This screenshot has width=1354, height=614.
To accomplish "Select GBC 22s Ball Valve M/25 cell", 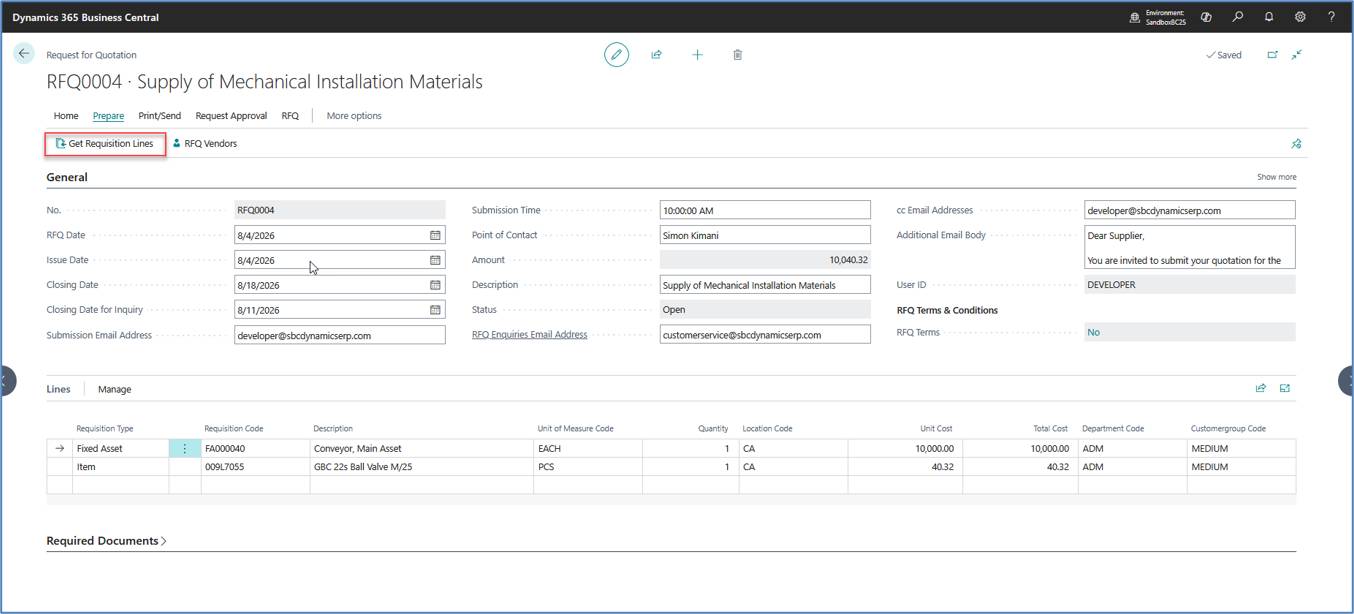I will [421, 467].
